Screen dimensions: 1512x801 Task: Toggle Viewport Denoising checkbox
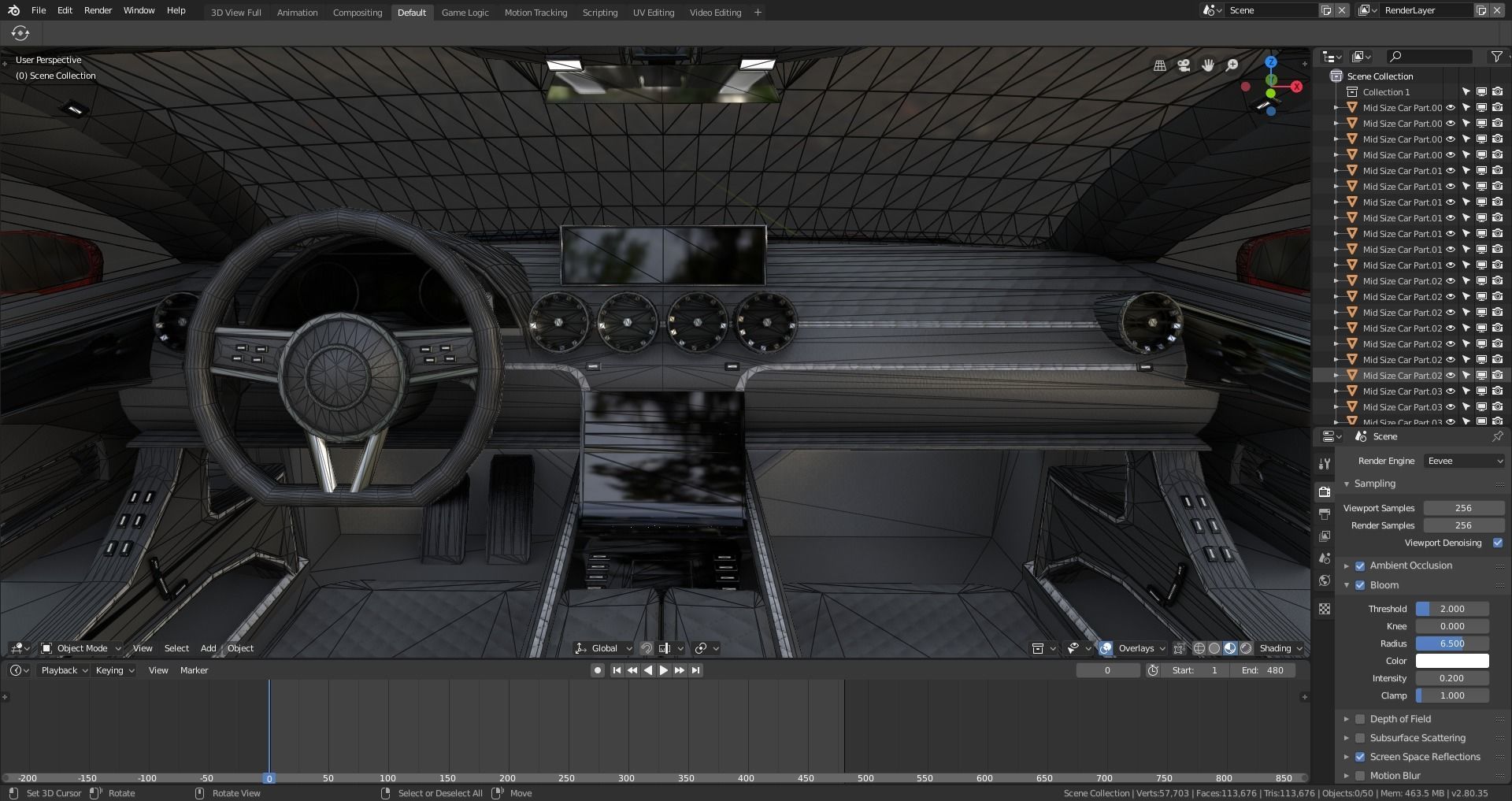(1498, 543)
